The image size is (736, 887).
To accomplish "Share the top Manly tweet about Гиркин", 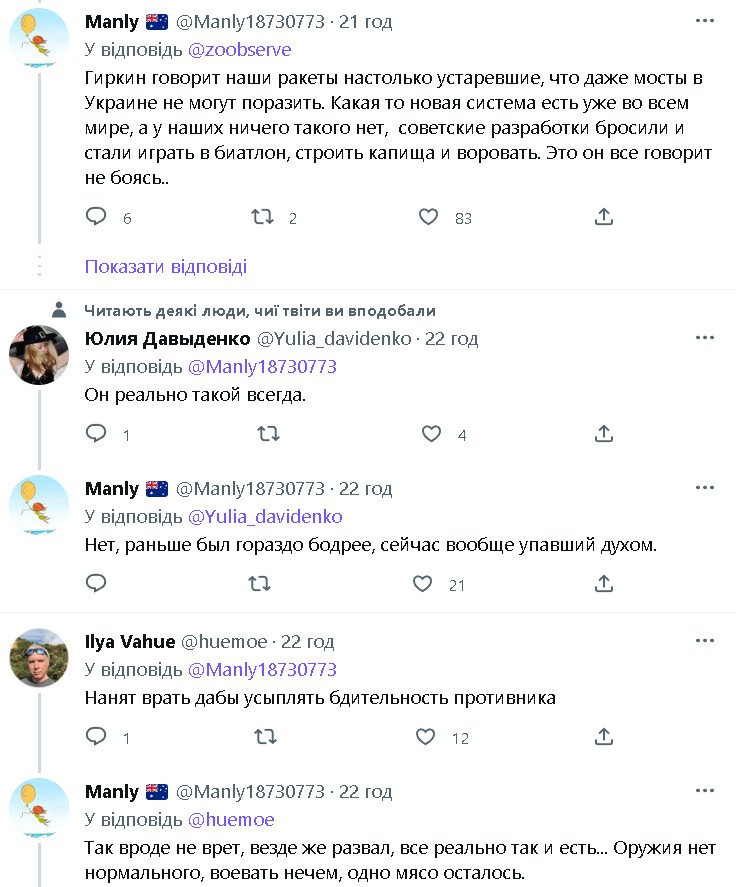I will (x=604, y=217).
